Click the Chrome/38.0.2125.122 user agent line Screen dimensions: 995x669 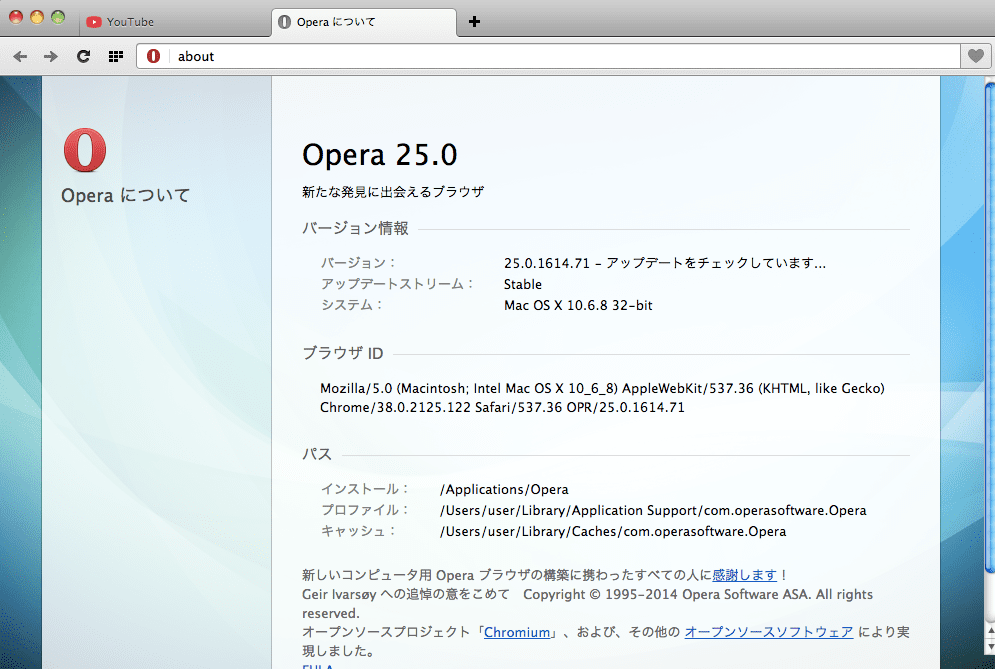503,407
